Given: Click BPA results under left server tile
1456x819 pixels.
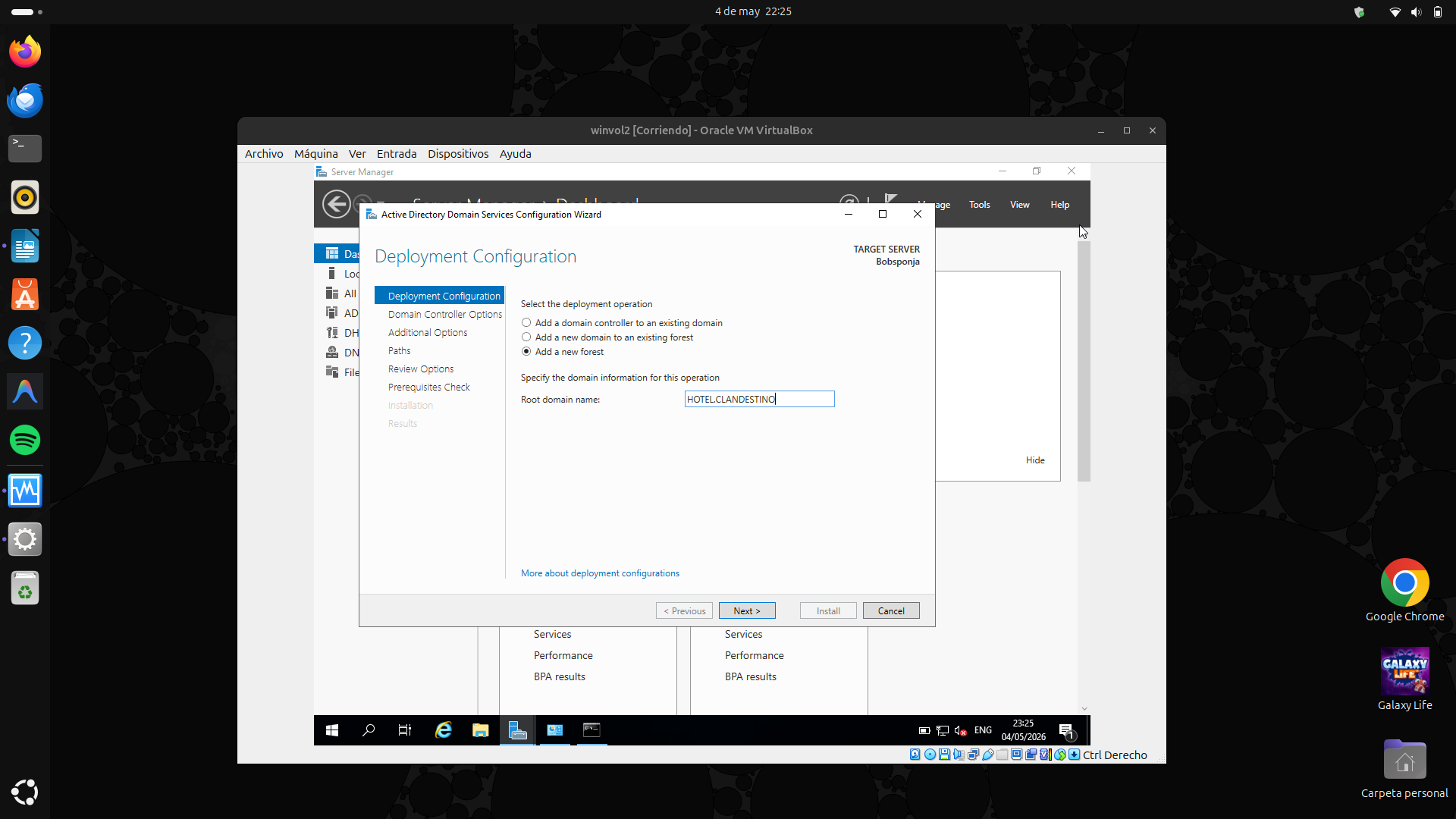Looking at the screenshot, I should (559, 677).
